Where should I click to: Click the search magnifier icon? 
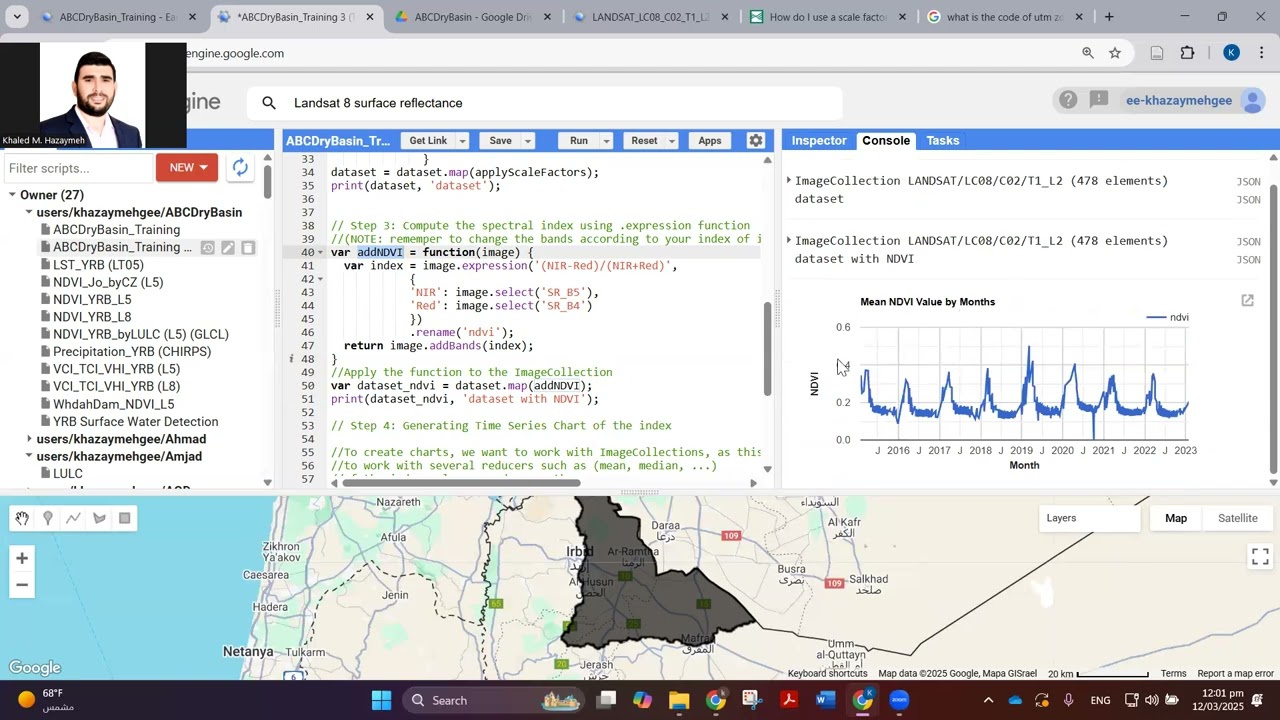268,103
